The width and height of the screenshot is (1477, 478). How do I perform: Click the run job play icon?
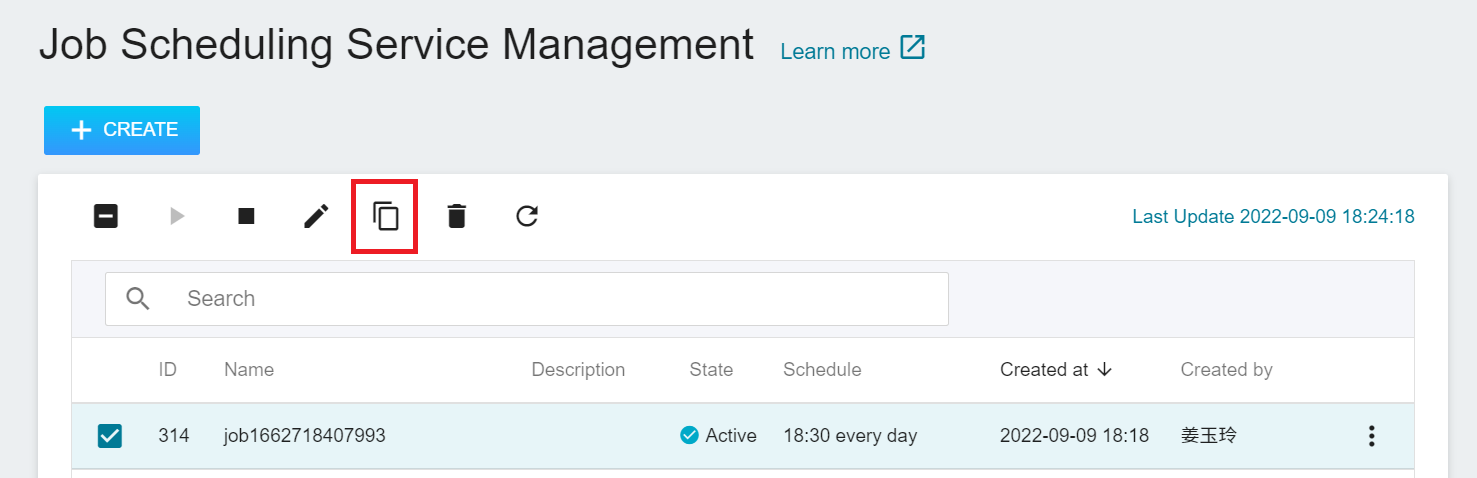tap(177, 216)
